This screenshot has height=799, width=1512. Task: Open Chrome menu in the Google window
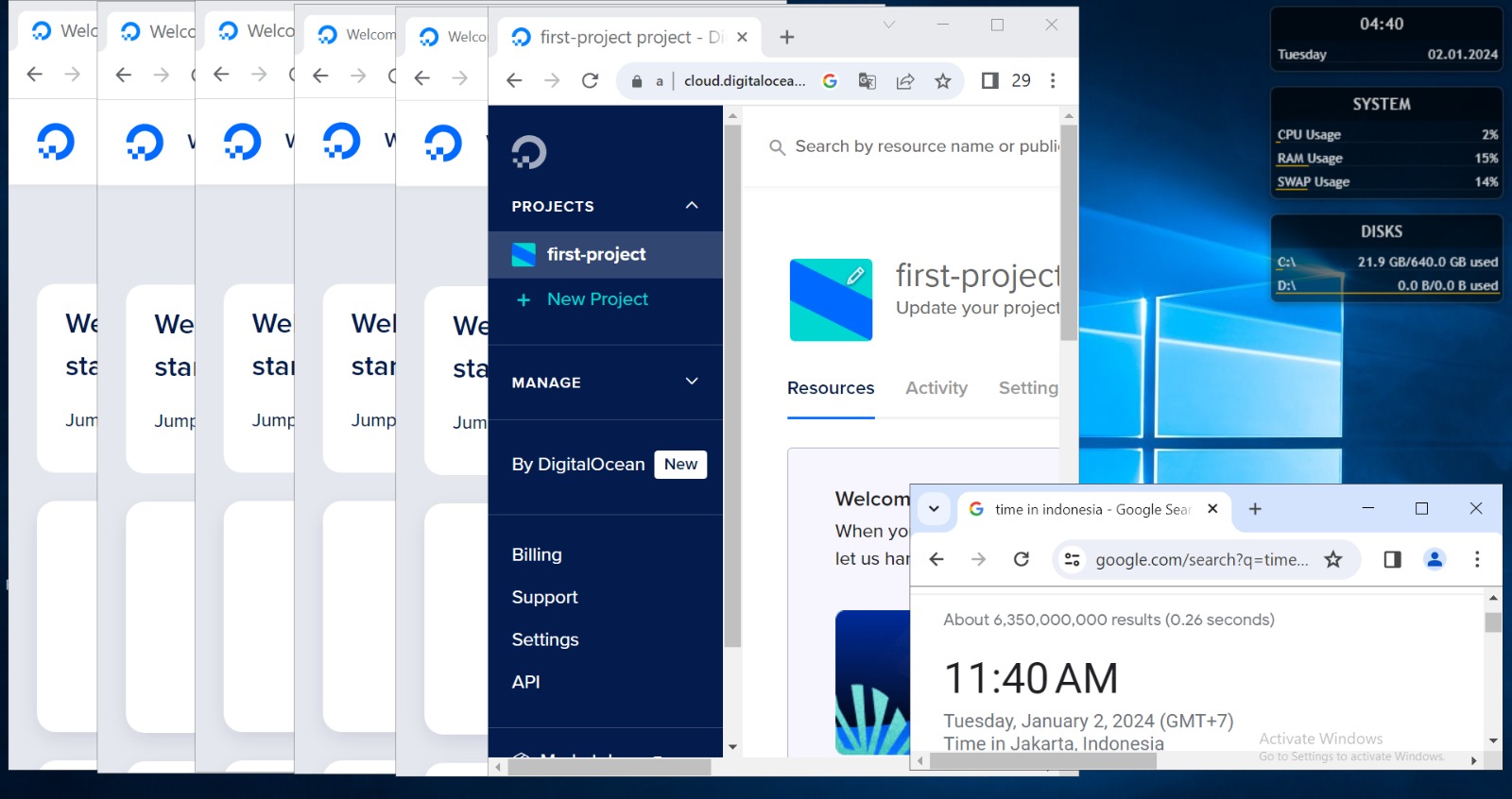(x=1477, y=560)
